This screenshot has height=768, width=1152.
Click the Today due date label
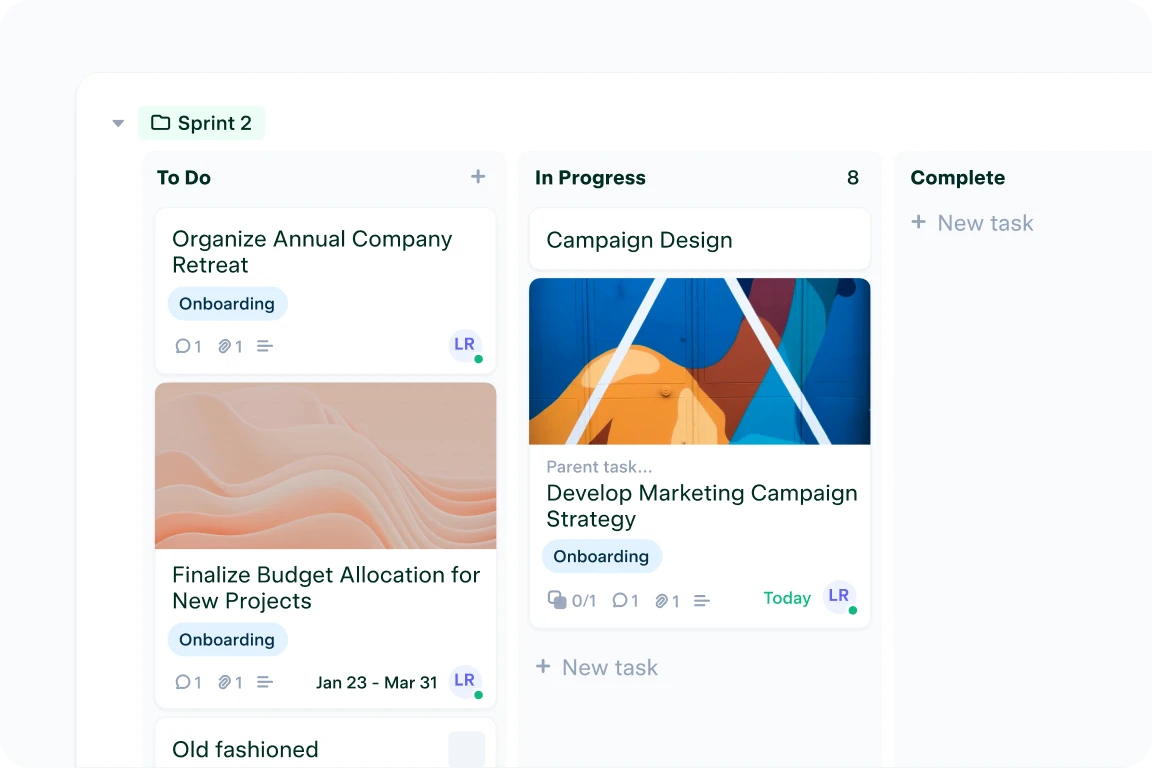[787, 598]
